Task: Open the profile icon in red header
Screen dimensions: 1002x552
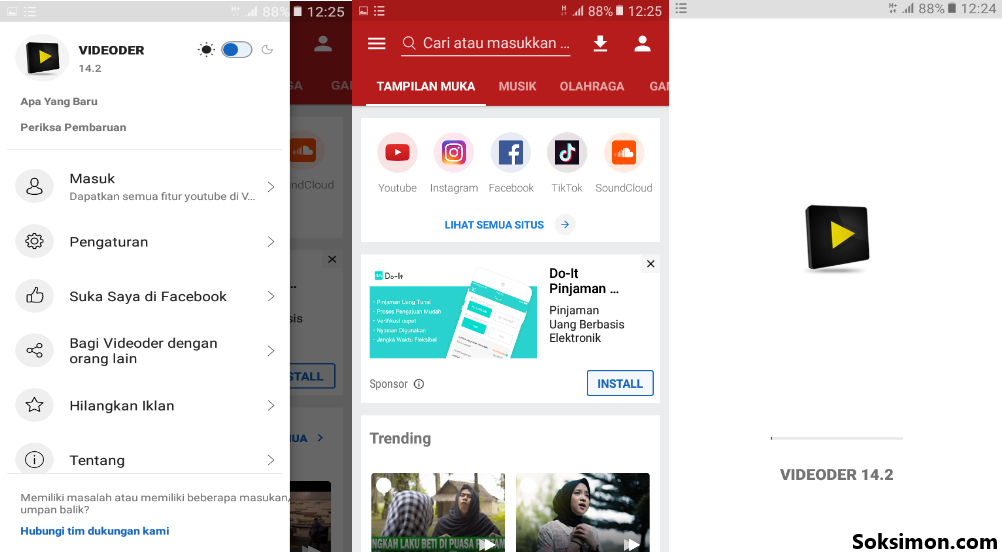Action: 642,43
